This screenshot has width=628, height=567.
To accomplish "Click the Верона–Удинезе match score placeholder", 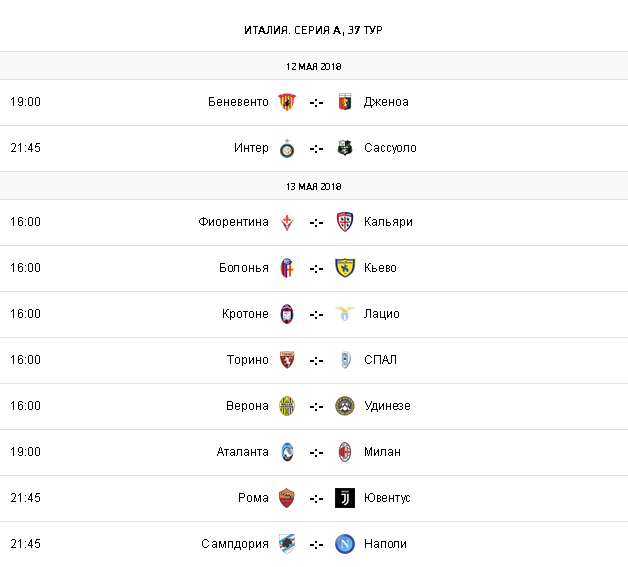I will pos(316,406).
